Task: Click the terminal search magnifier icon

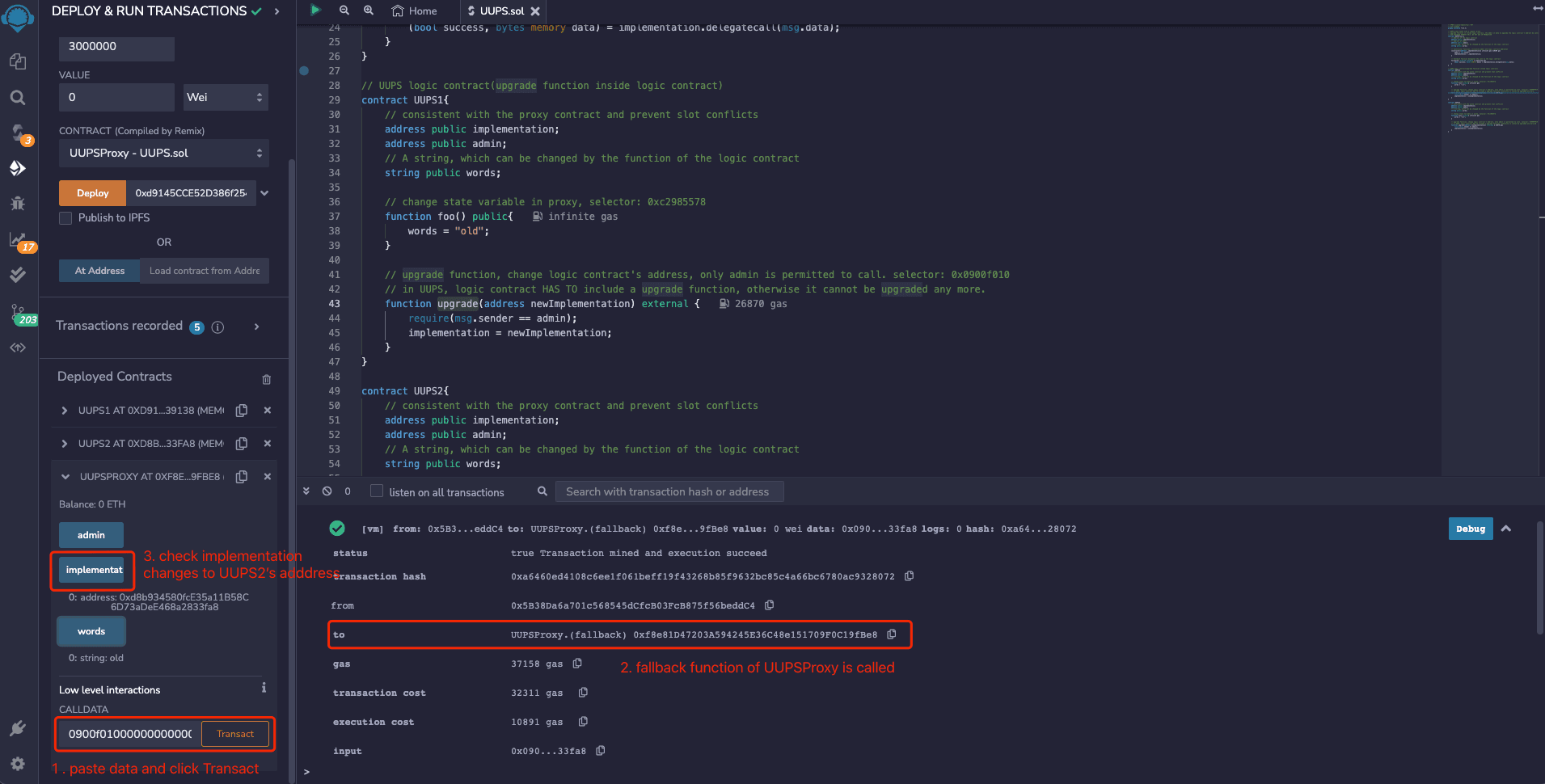Action: tap(542, 491)
